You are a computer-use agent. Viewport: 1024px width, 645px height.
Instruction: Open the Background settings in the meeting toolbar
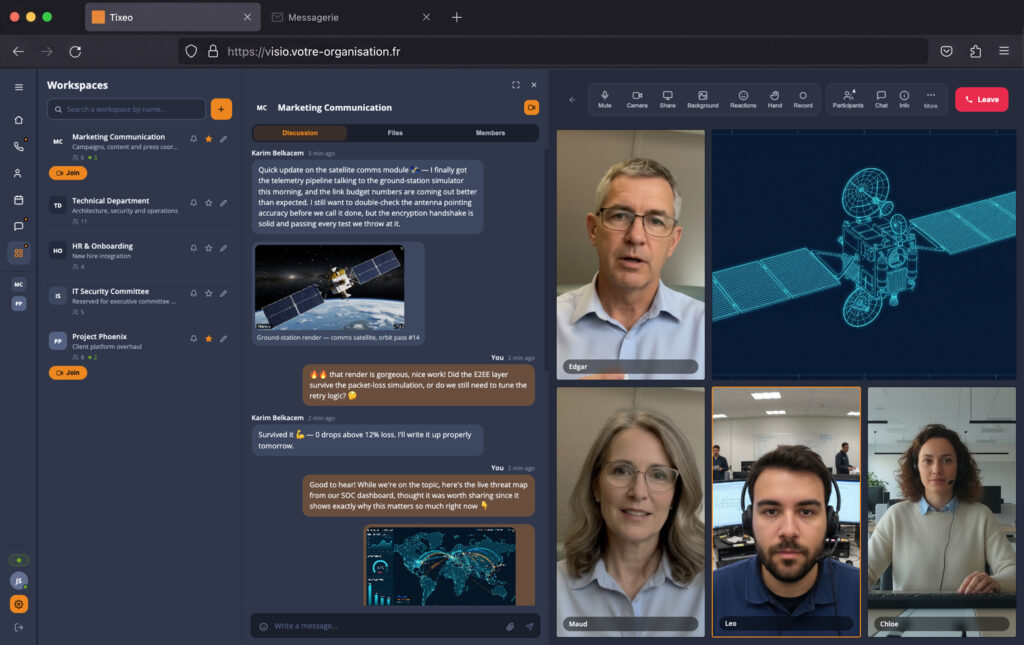click(703, 99)
